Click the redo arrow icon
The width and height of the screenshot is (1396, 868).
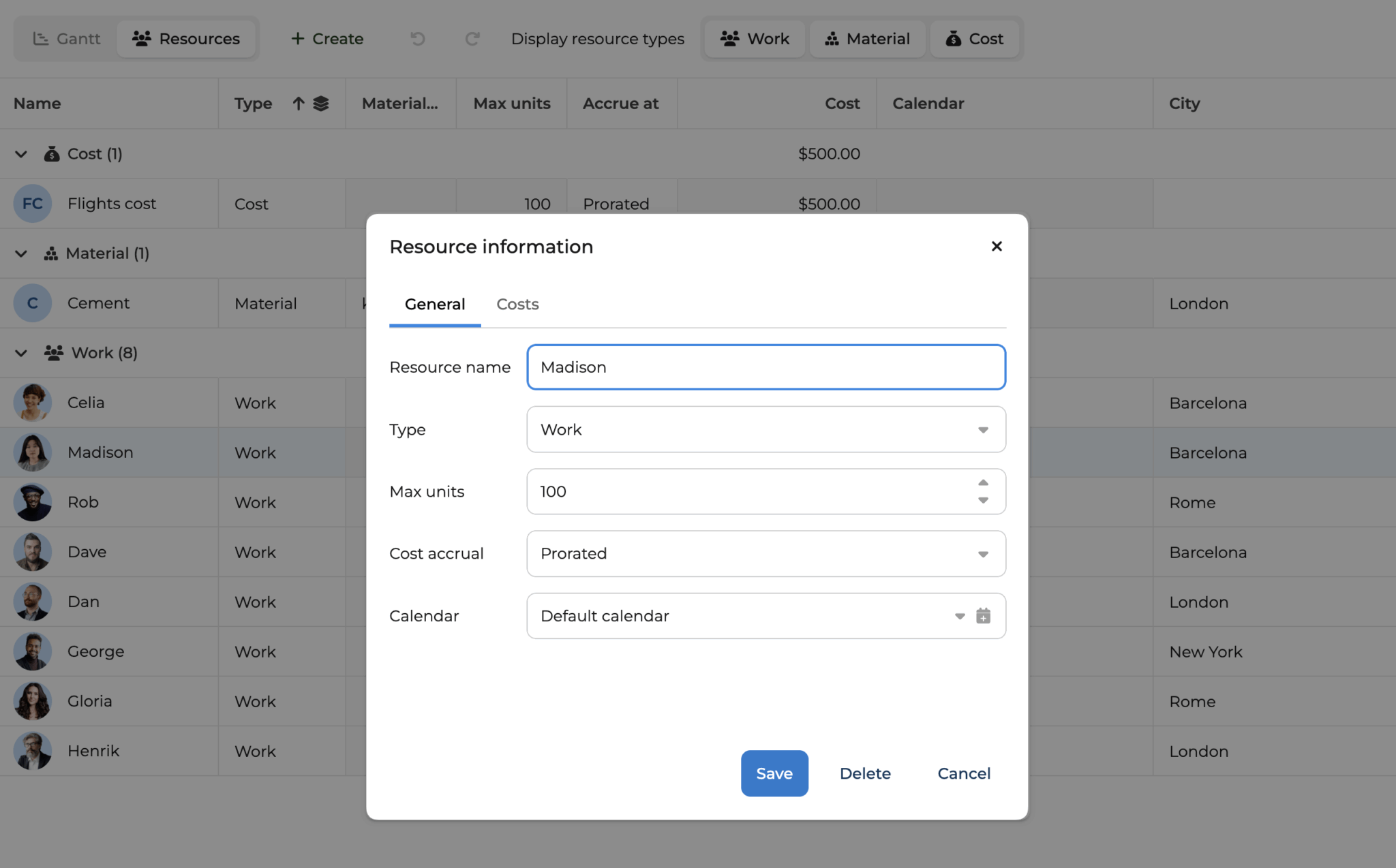[x=472, y=39]
